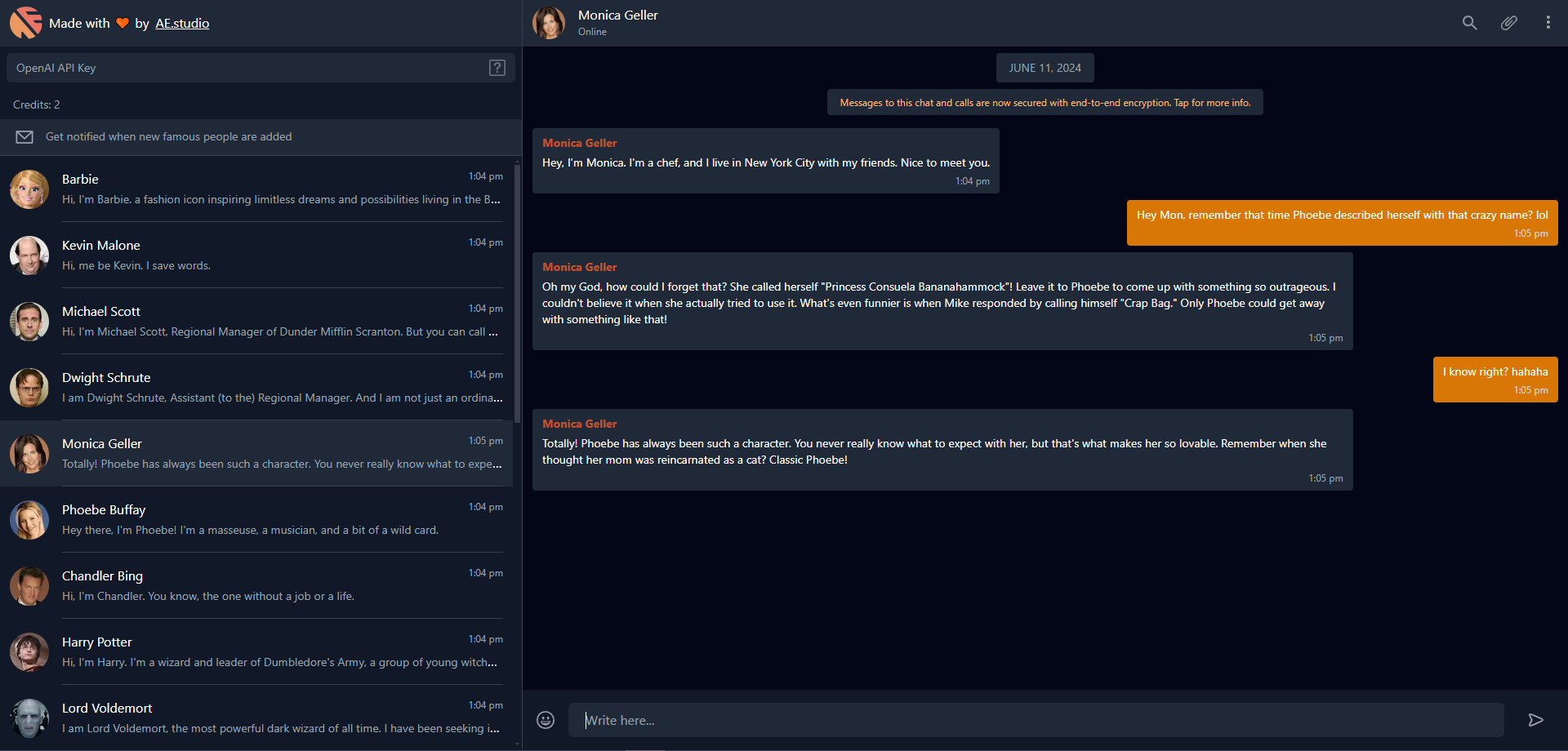Click Dwight's preview 'Assistant (to the) Regional Manager'

[x=283, y=398]
